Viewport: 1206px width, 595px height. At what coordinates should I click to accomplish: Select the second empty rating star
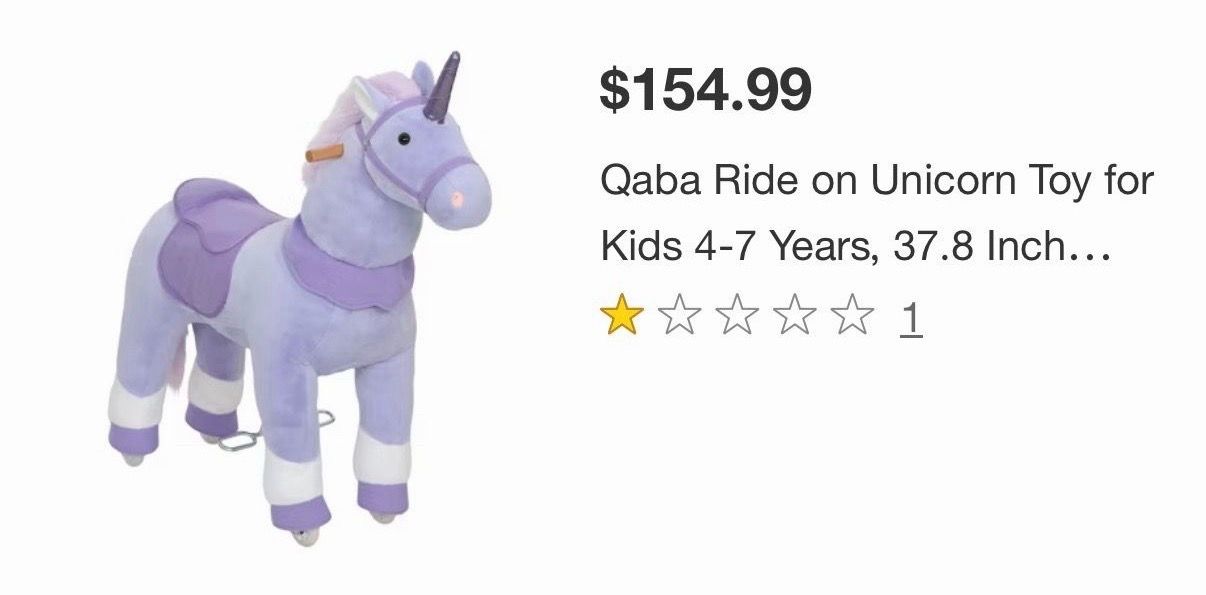coord(680,319)
